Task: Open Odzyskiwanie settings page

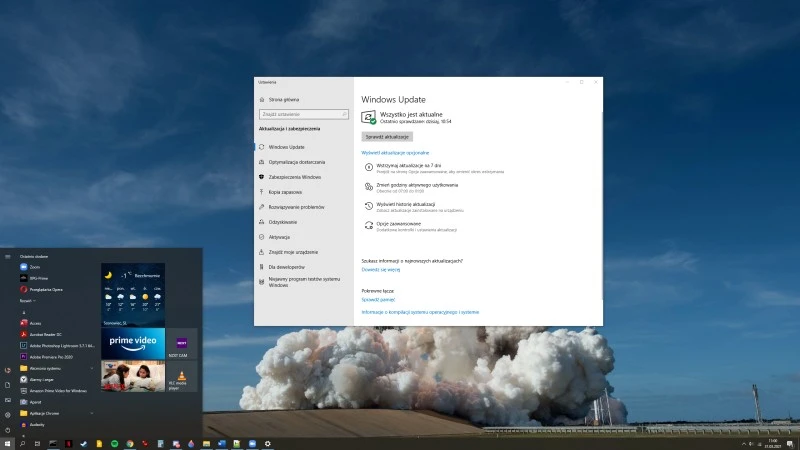Action: click(x=278, y=222)
